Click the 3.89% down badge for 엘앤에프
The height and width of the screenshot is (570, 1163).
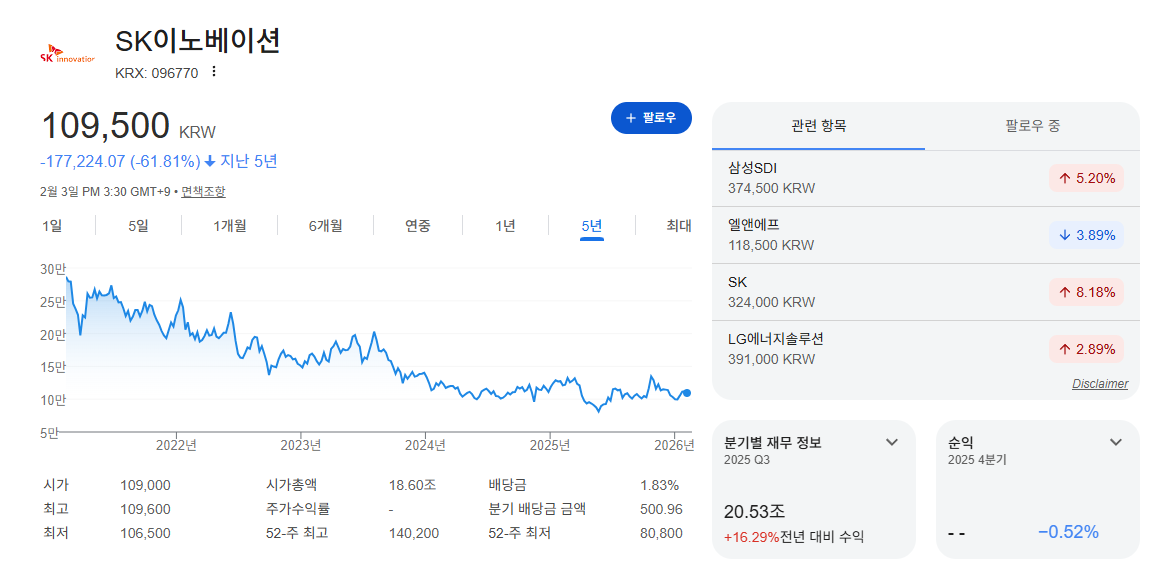[1087, 235]
